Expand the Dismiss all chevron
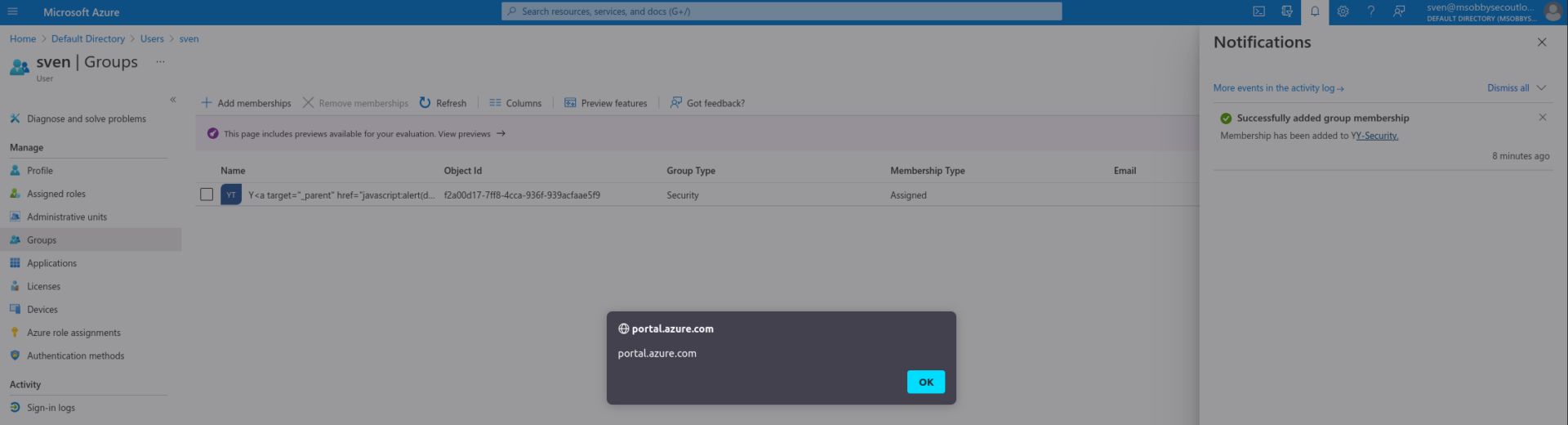1568x425 pixels. [x=1541, y=88]
